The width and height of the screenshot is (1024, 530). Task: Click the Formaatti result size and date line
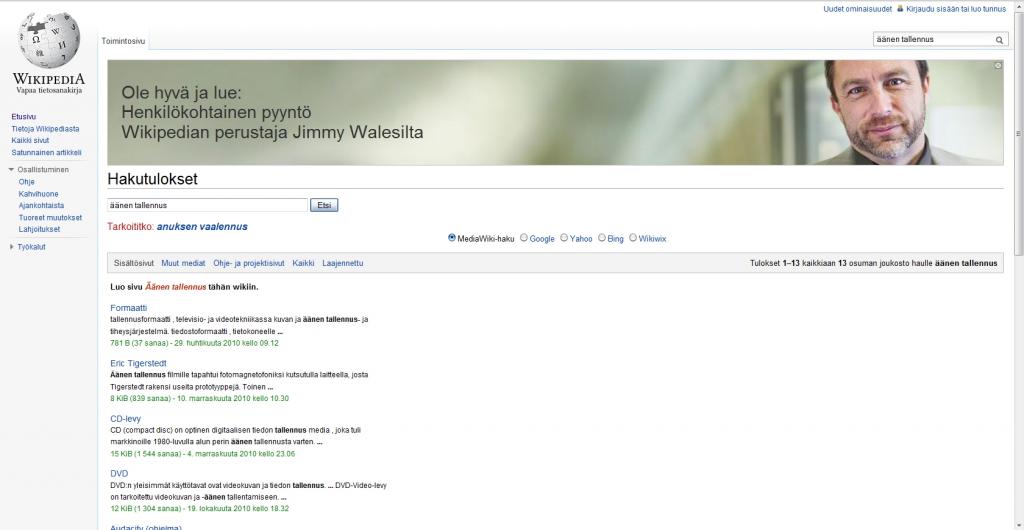[195, 343]
